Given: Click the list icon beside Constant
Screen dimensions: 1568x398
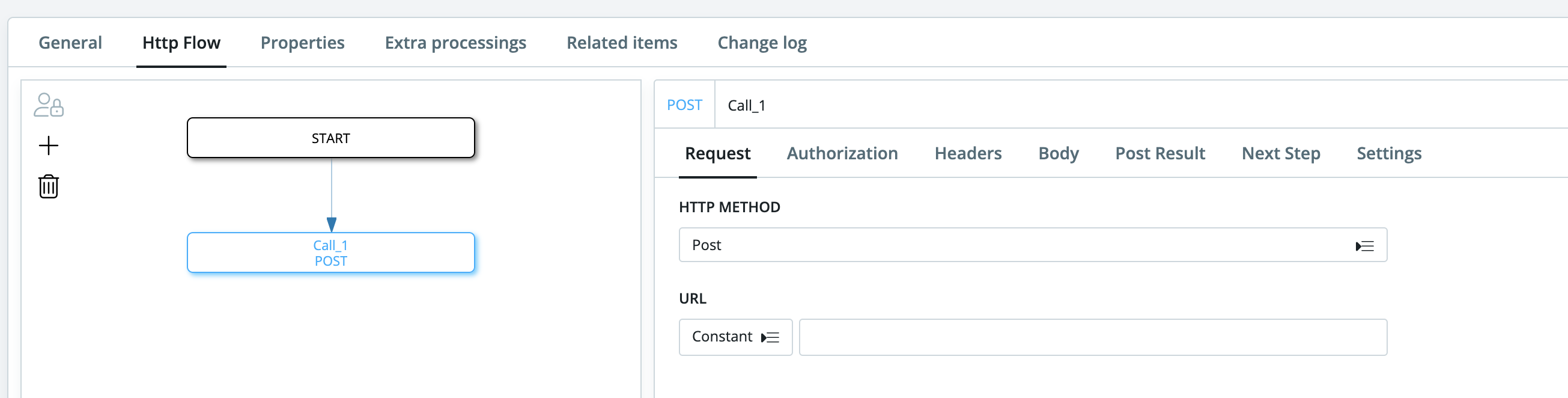Looking at the screenshot, I should point(770,338).
